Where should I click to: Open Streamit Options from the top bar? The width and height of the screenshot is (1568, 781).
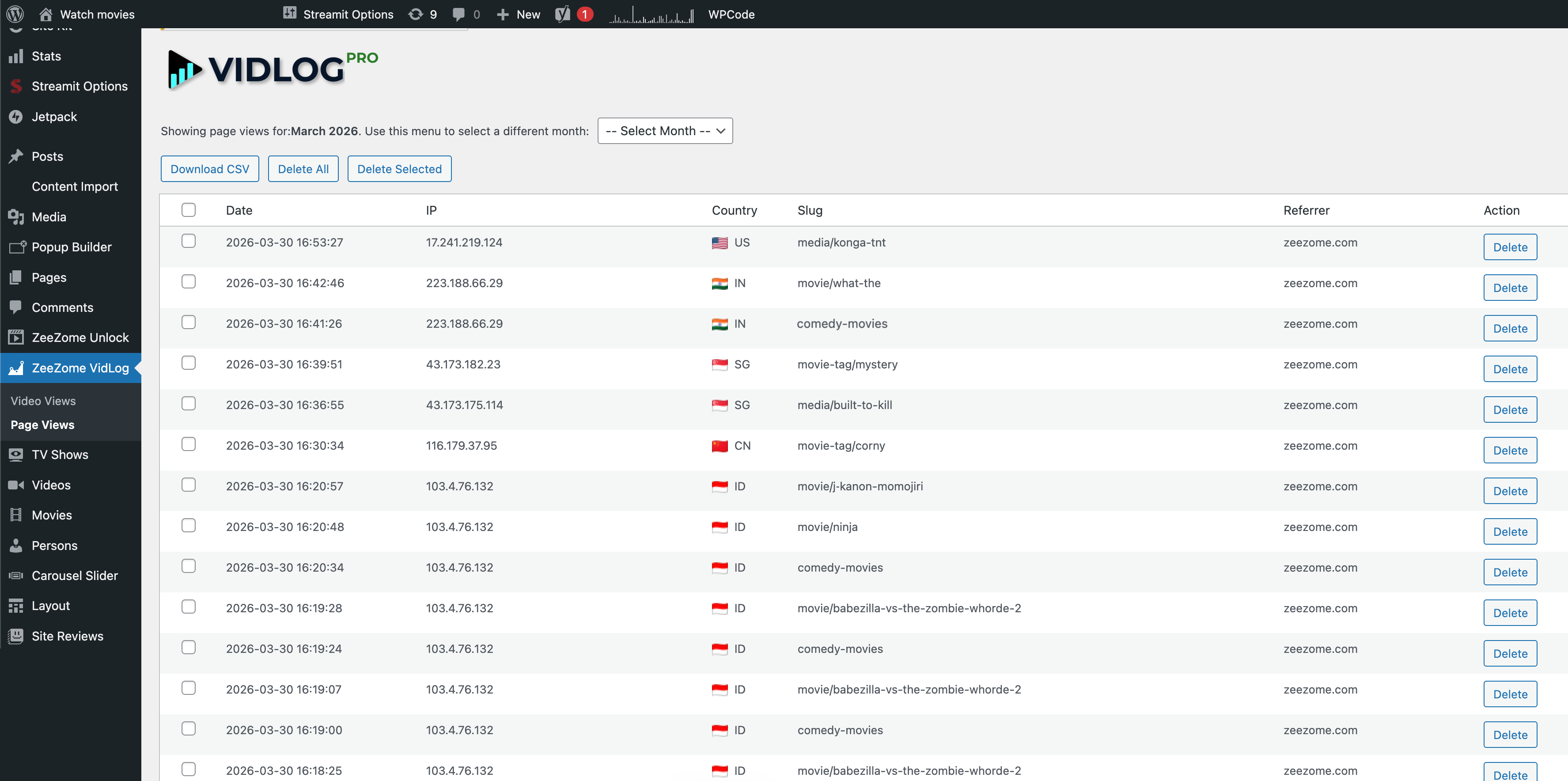click(x=338, y=14)
